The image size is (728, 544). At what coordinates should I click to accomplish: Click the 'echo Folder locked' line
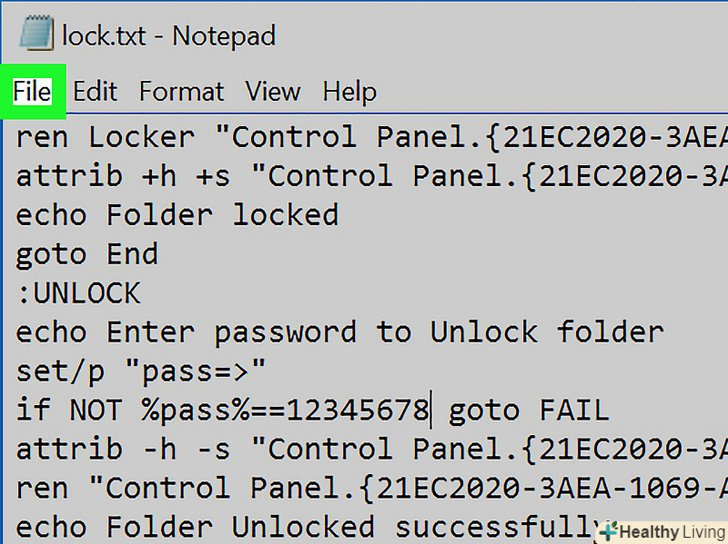click(177, 215)
